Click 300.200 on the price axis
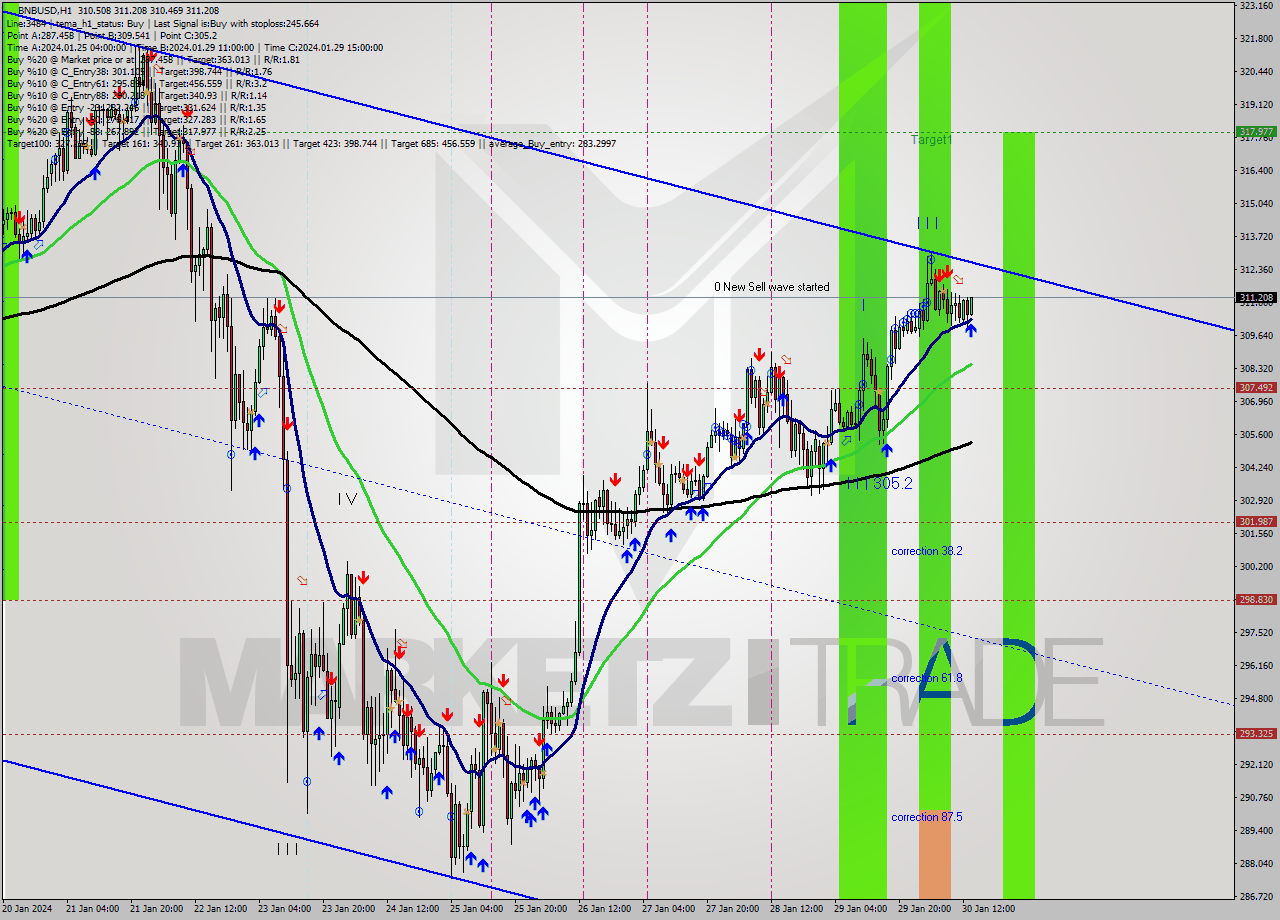 (x=1256, y=567)
